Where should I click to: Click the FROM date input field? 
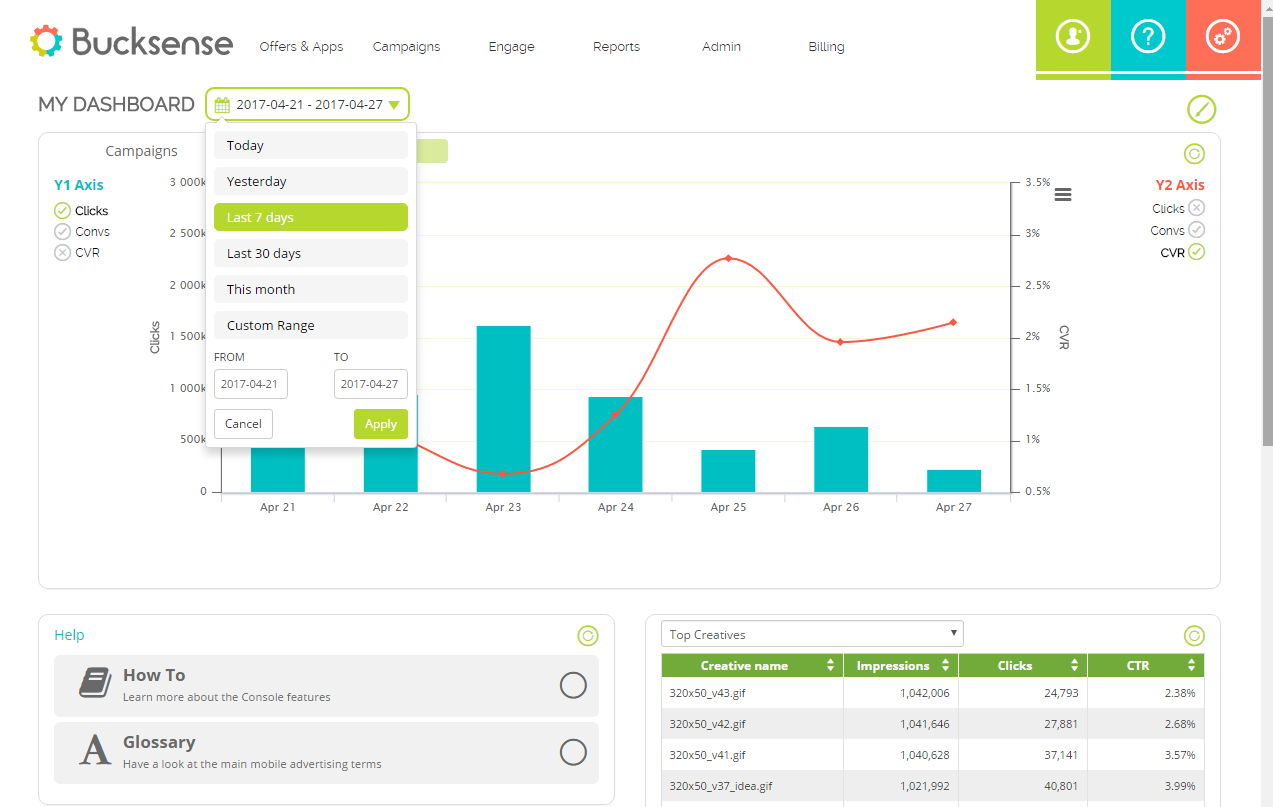pyautogui.click(x=251, y=384)
